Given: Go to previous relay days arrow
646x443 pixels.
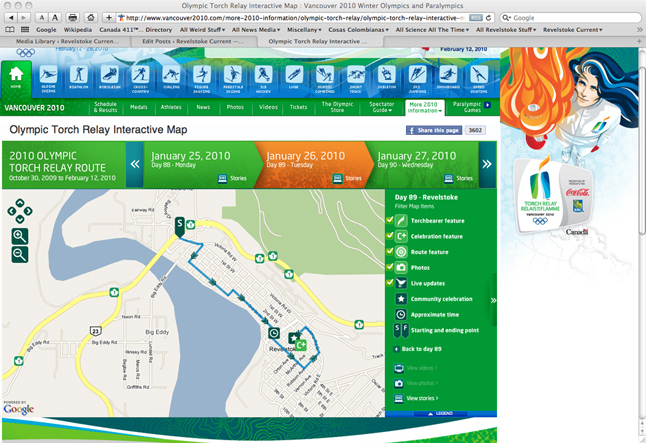Looking at the screenshot, I should pos(135,164).
